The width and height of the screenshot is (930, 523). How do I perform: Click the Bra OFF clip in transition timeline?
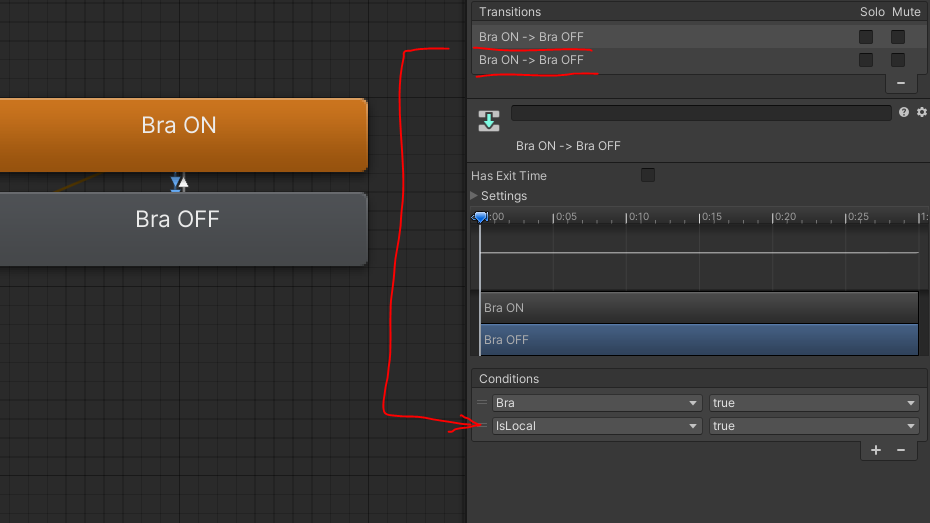tap(699, 340)
